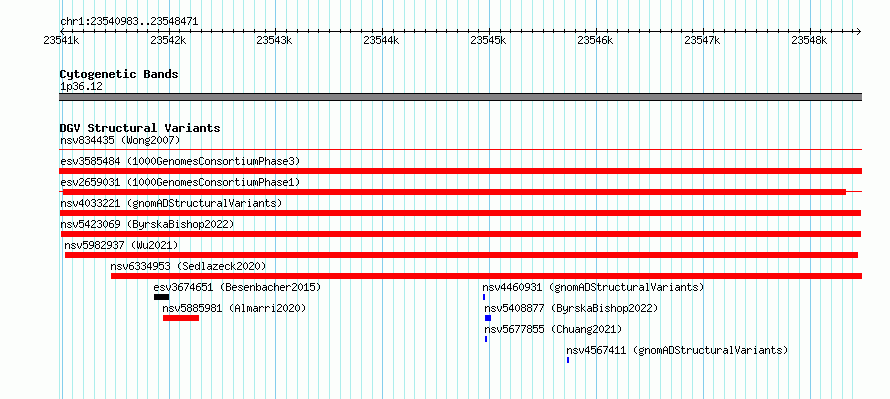Click nsv5677855 (Chuang2021) label
This screenshot has width=890, height=399.
point(553,329)
